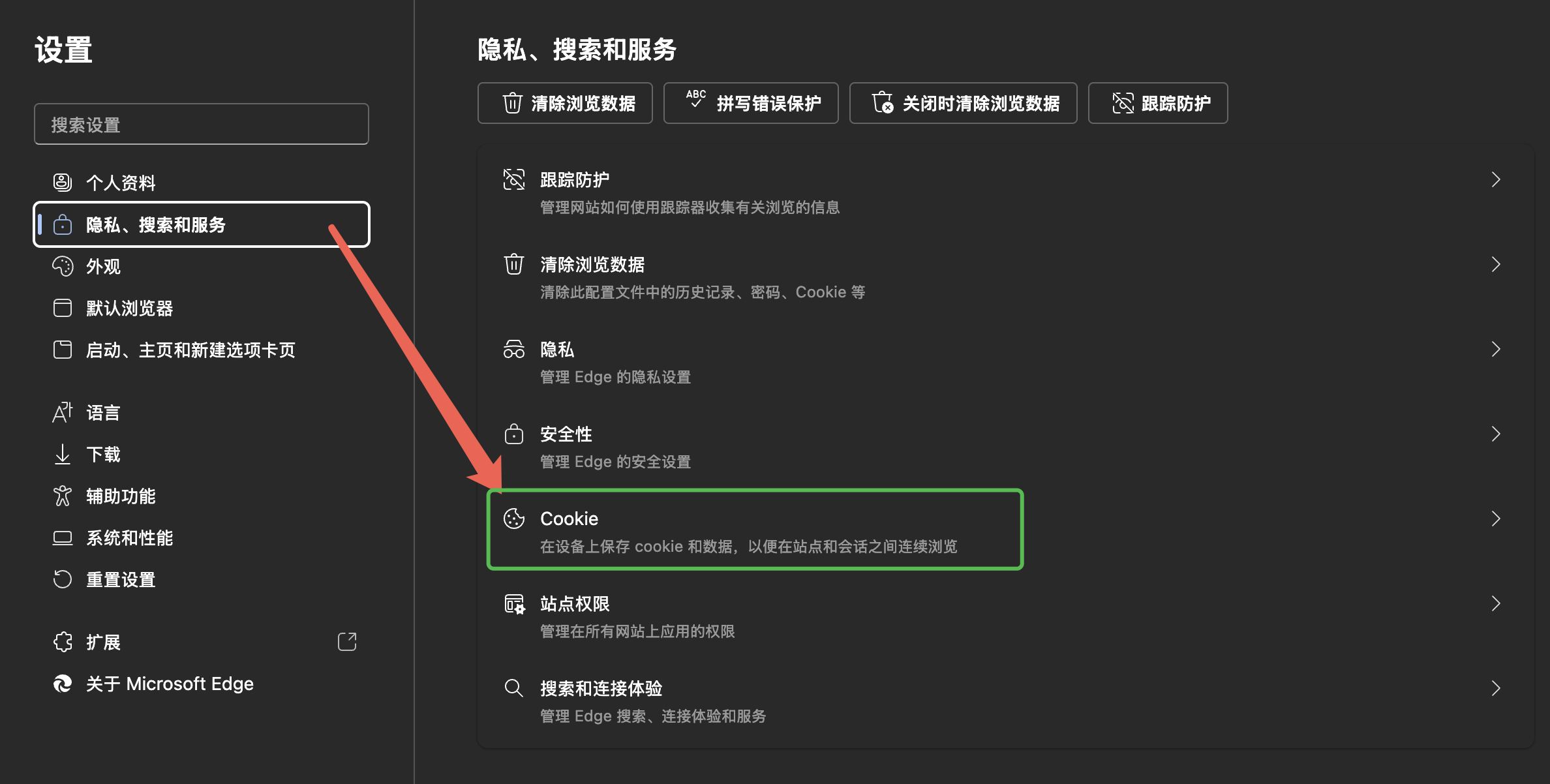Viewport: 1550px width, 784px height.
Task: Click the browser window icon beside 默认浏览器
Action: pyautogui.click(x=63, y=308)
